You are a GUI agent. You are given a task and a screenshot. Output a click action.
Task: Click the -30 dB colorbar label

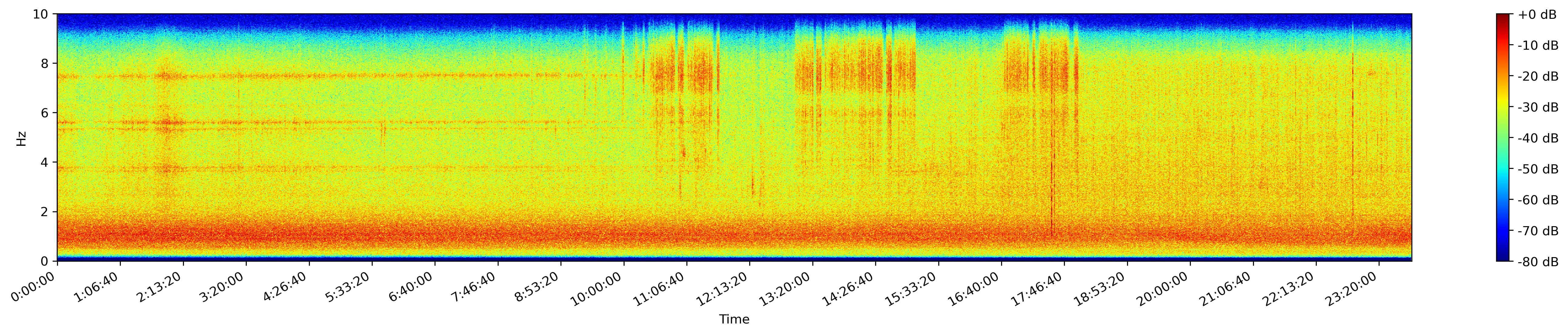(x=1538, y=108)
